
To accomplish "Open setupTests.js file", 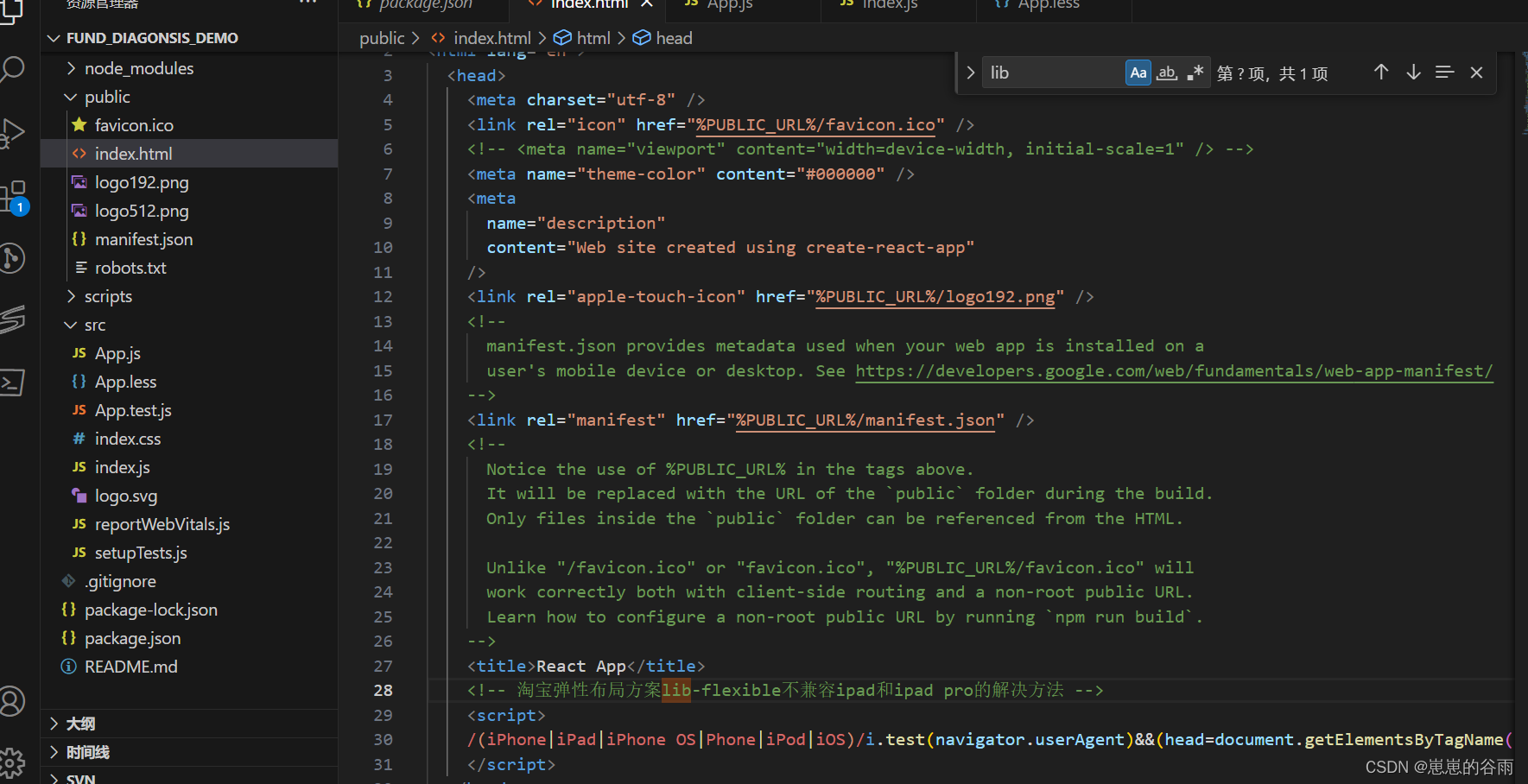I will click(141, 553).
